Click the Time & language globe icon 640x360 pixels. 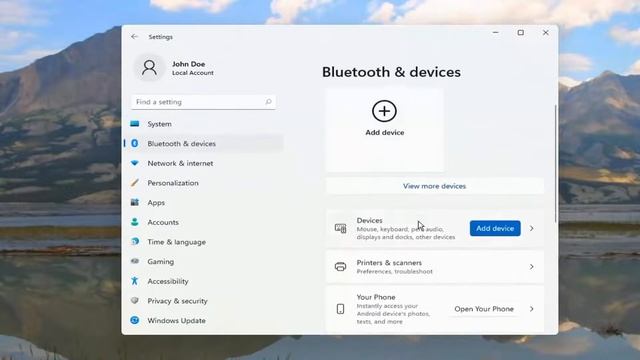point(135,242)
